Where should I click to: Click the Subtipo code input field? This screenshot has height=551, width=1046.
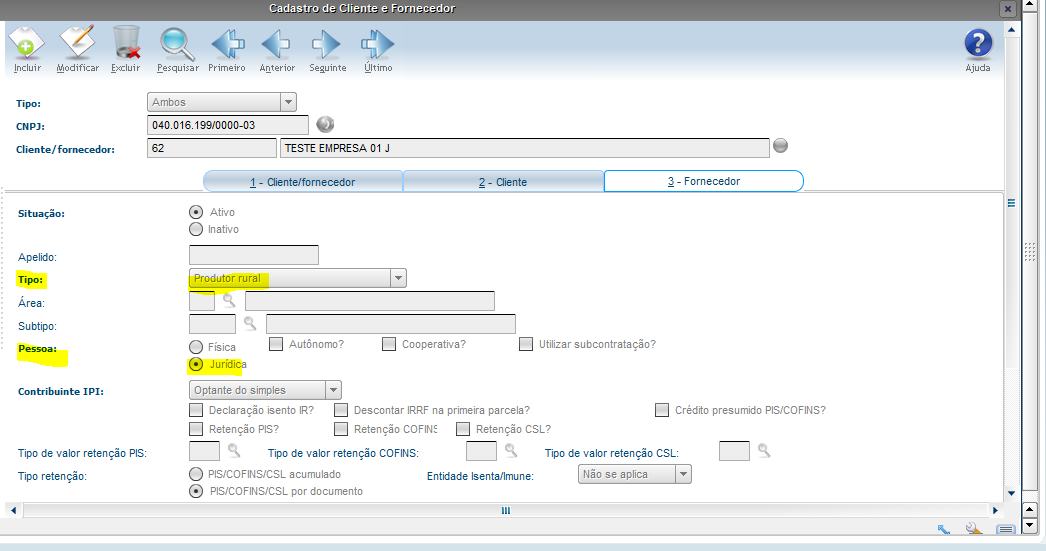pos(212,324)
